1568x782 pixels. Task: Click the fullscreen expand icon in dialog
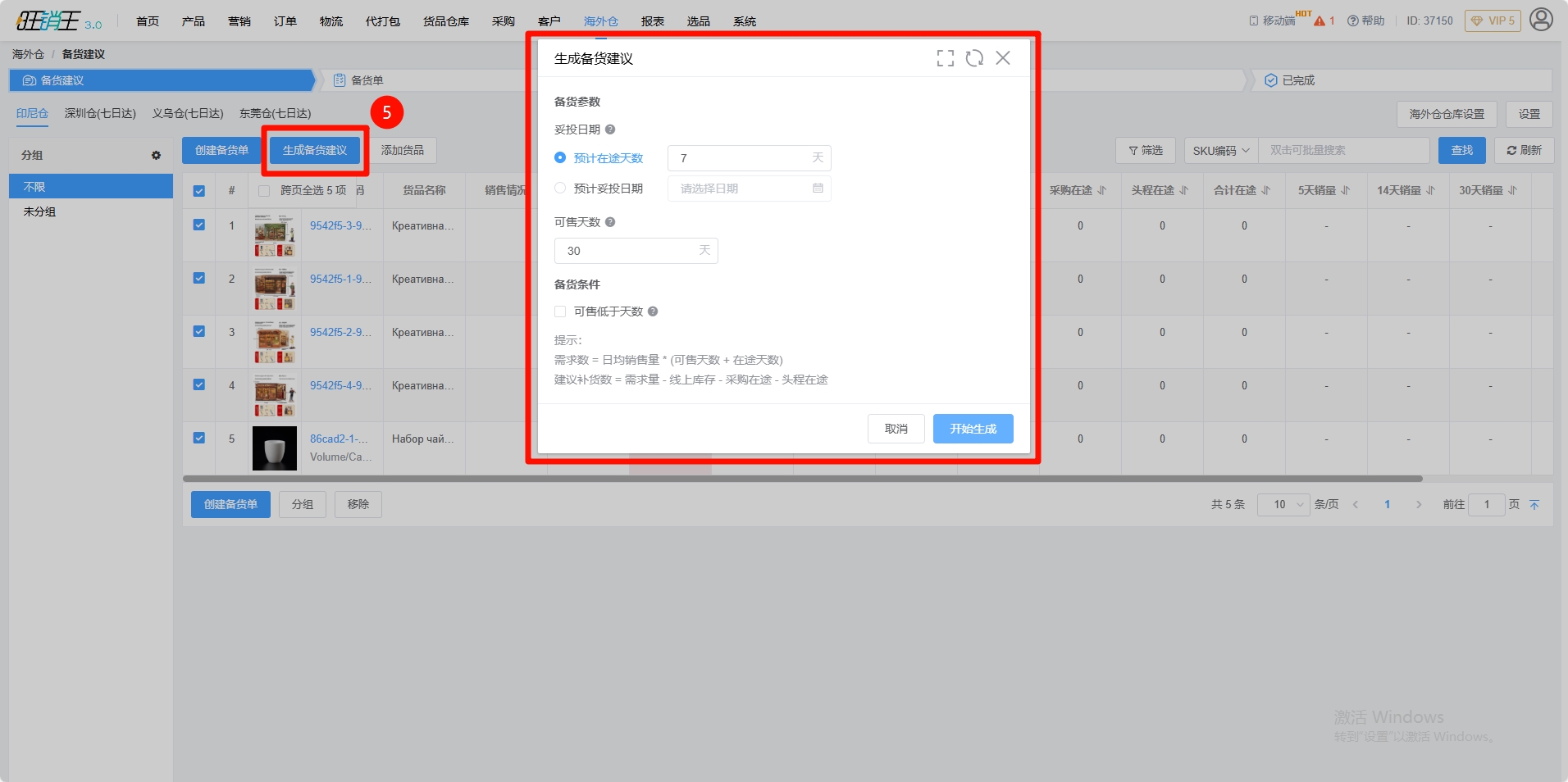pos(945,58)
